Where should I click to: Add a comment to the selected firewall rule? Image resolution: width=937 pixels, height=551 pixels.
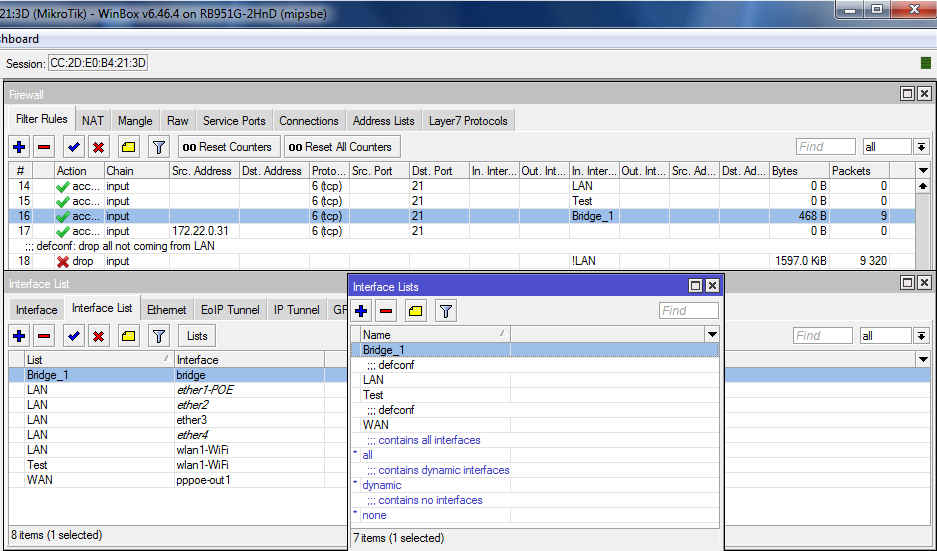point(128,146)
